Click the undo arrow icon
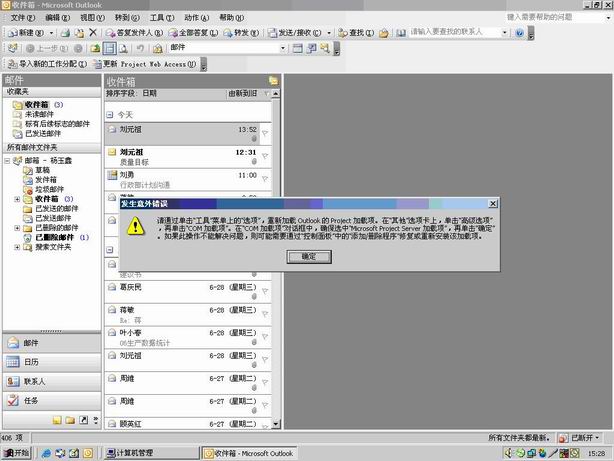 click(x=140, y=49)
